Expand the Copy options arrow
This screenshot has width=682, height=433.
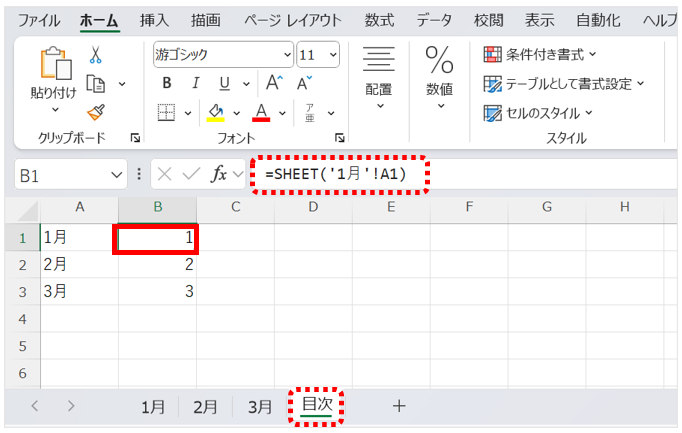(x=122, y=84)
